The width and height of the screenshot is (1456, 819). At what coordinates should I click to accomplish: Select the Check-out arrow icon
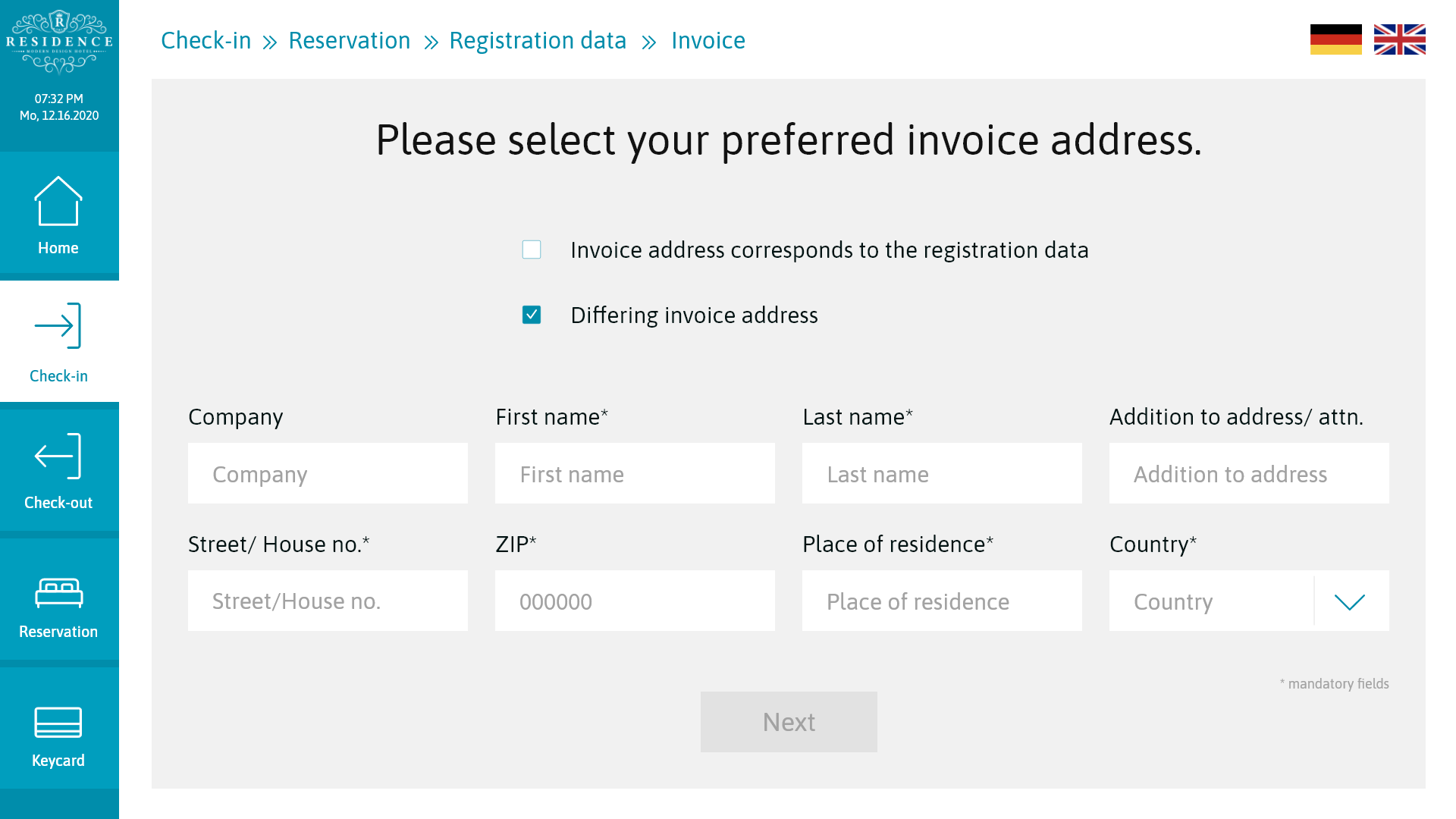pyautogui.click(x=58, y=457)
